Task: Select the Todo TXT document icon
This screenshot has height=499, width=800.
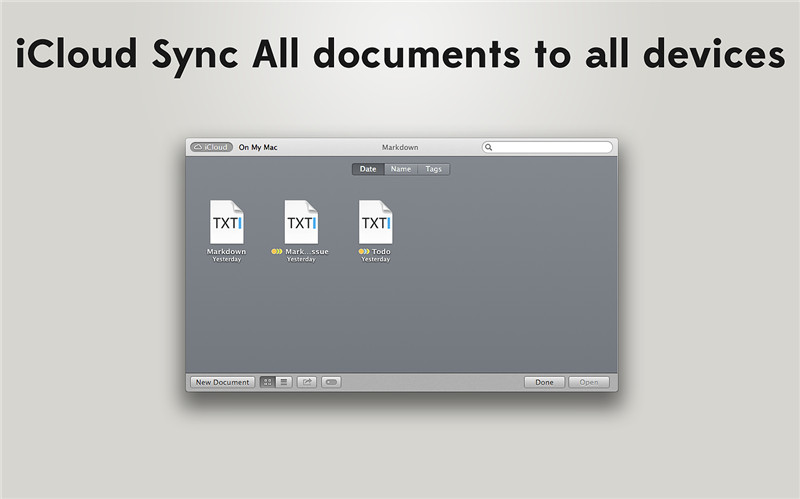Action: [x=376, y=222]
